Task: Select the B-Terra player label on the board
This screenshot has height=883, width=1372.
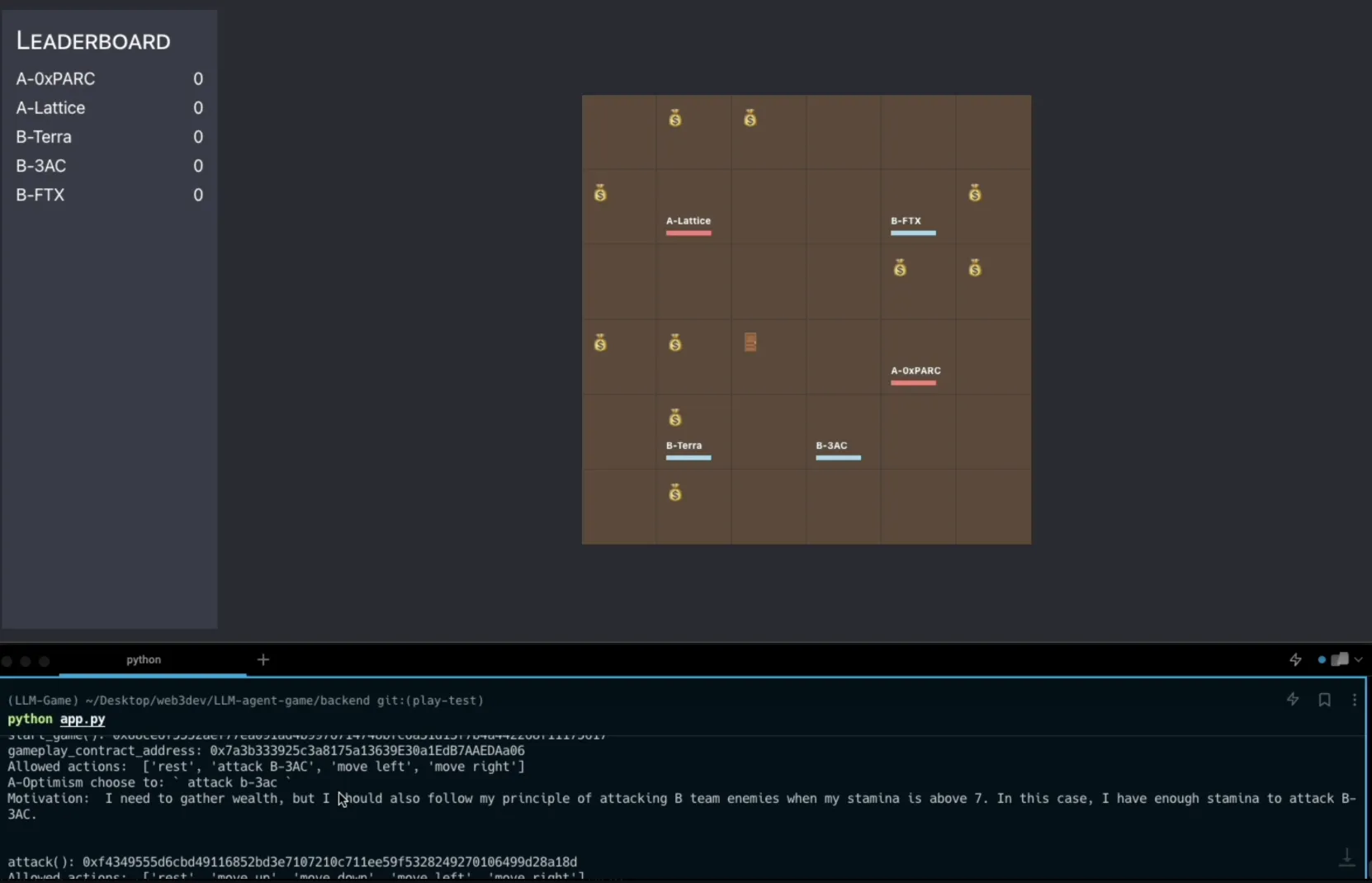Action: pyautogui.click(x=684, y=446)
